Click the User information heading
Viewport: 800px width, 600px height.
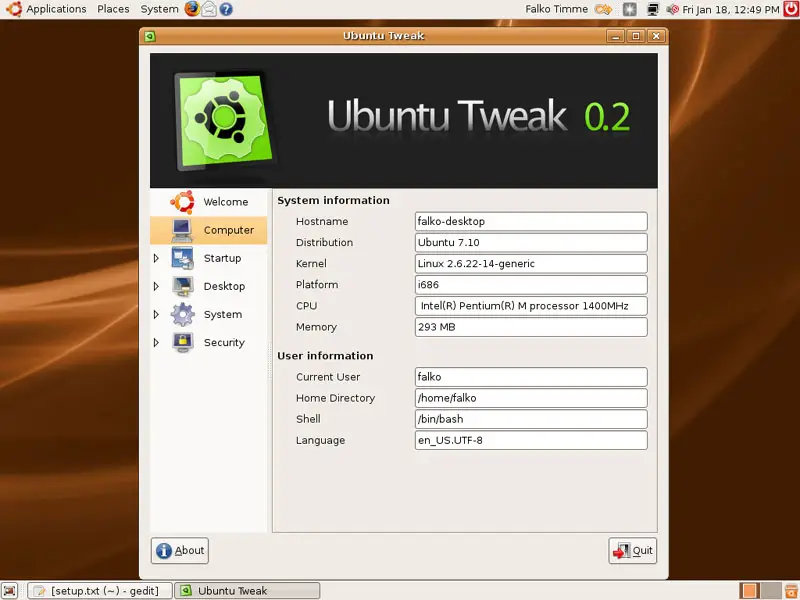pos(325,356)
